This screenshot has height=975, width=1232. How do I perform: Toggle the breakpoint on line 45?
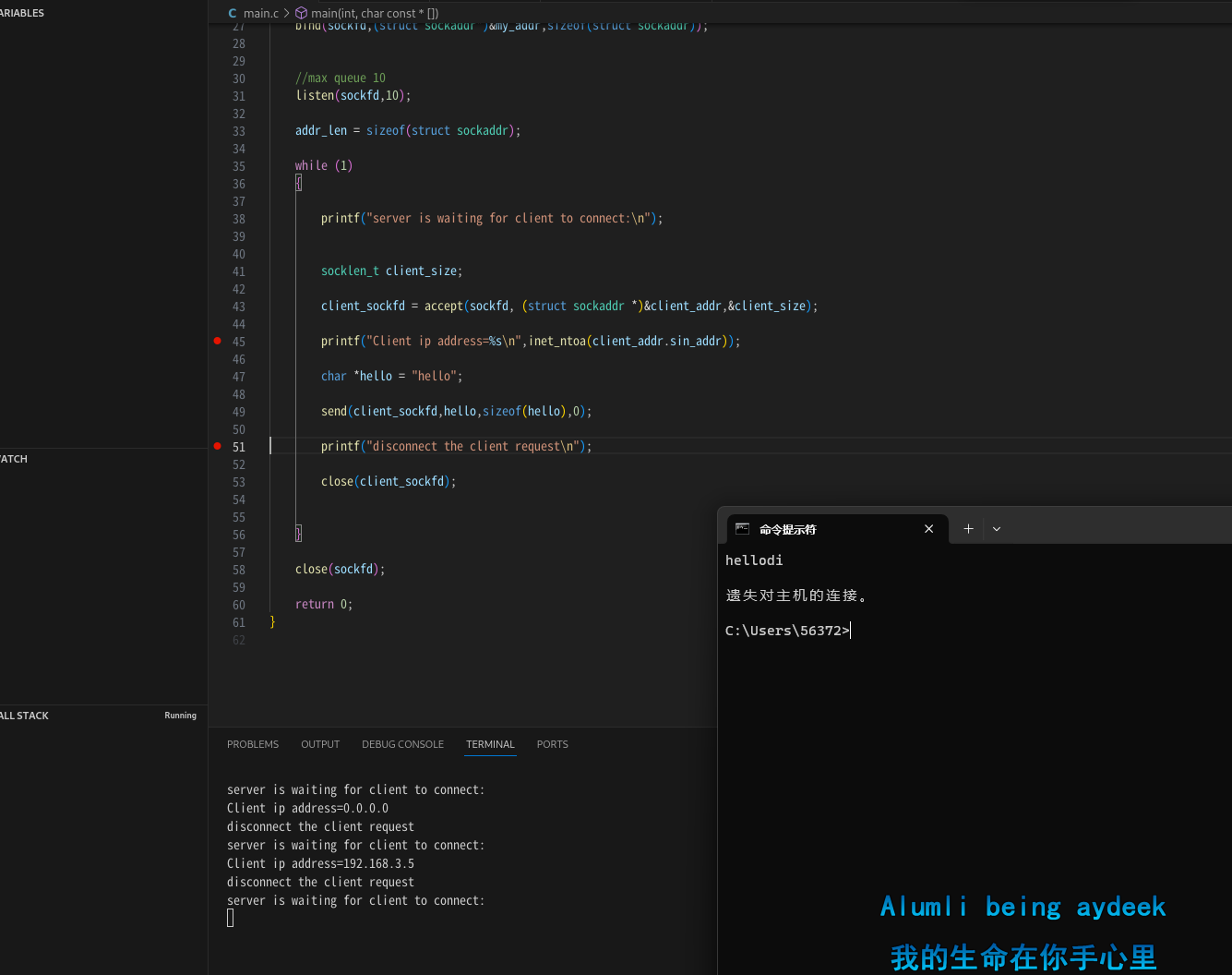(218, 341)
